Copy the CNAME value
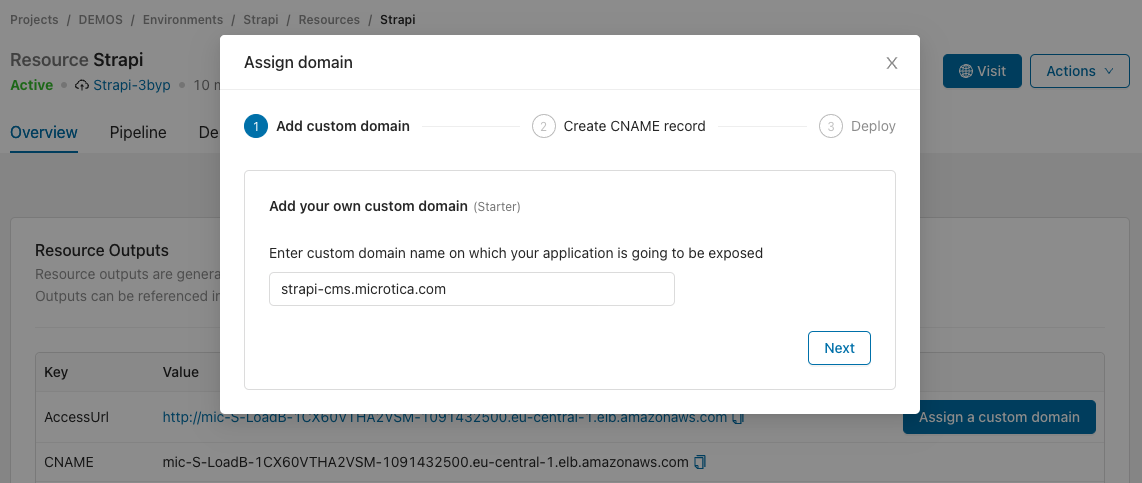The image size is (1142, 483). pyautogui.click(x=700, y=462)
